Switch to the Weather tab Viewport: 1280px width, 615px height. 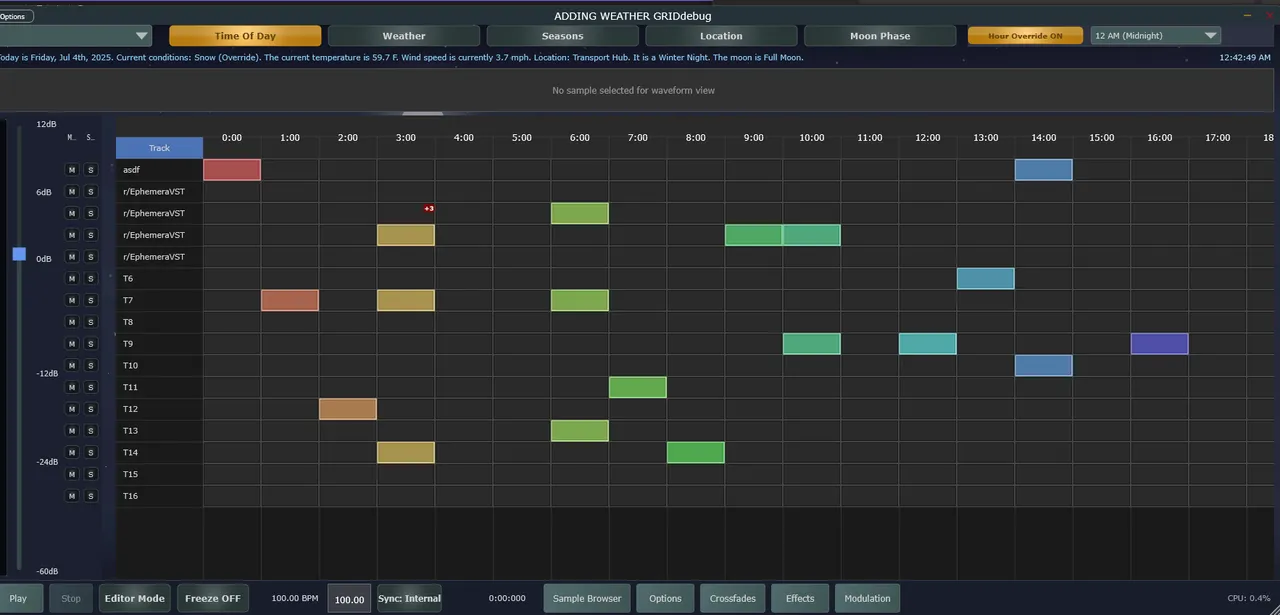pos(404,36)
